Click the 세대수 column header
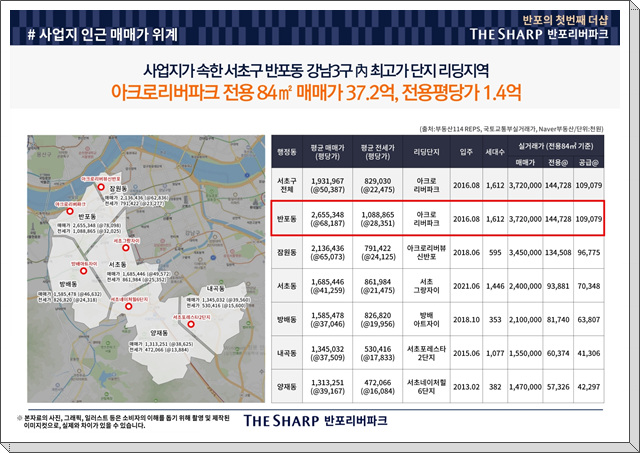640x453 pixels. [495, 152]
